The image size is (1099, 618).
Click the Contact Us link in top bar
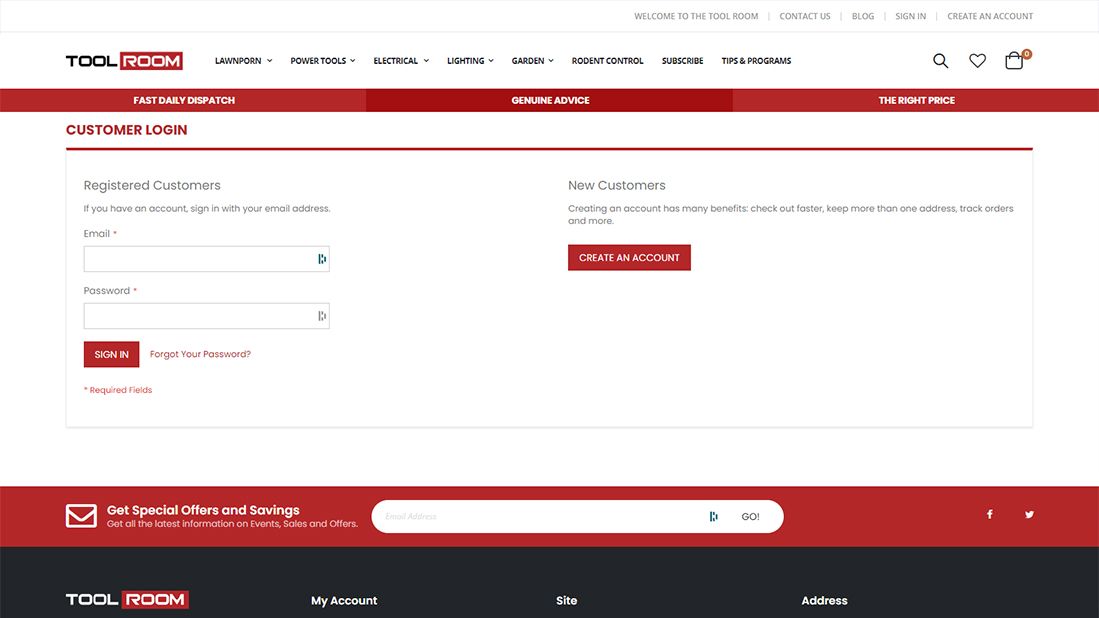point(805,16)
